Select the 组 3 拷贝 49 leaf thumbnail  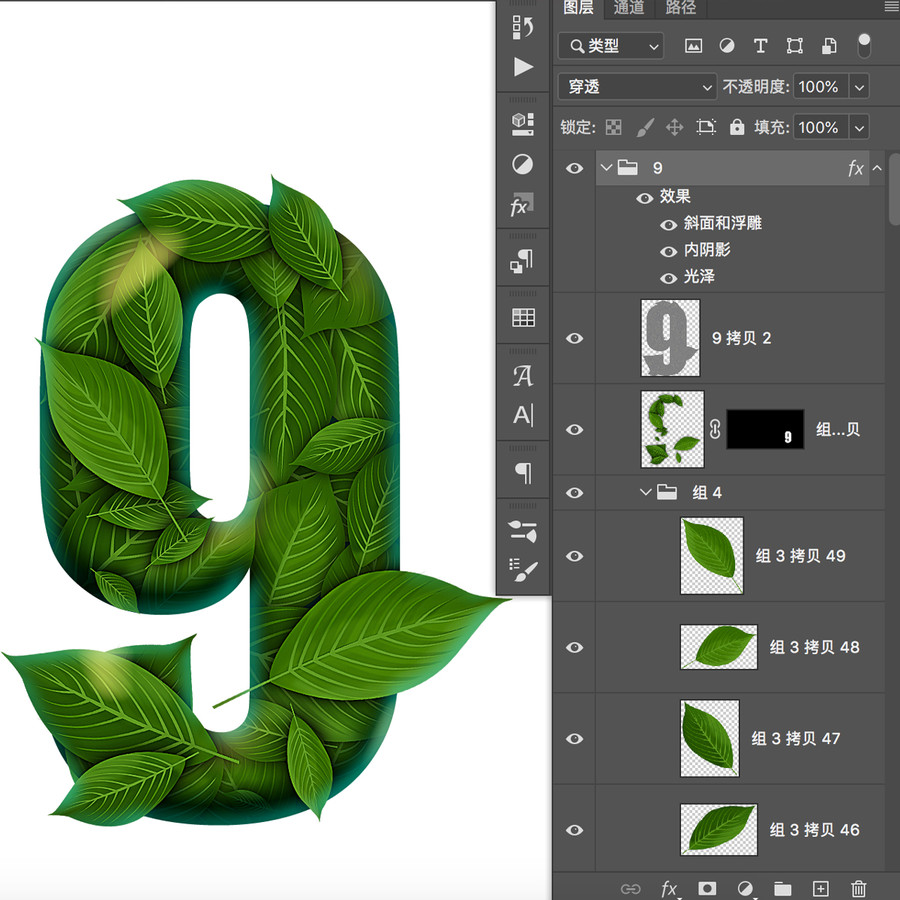click(x=712, y=556)
